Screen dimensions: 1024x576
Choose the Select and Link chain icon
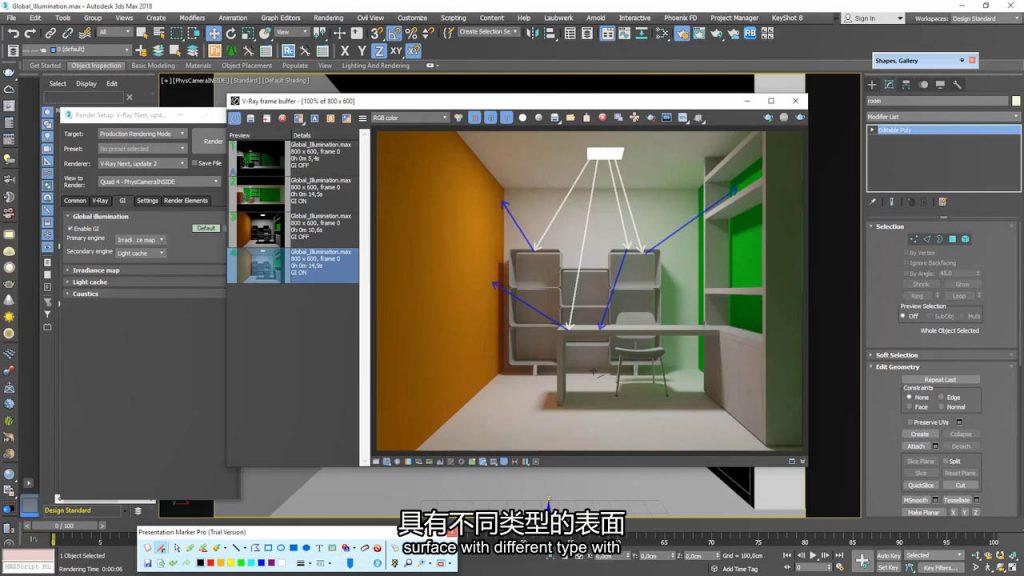click(x=50, y=33)
